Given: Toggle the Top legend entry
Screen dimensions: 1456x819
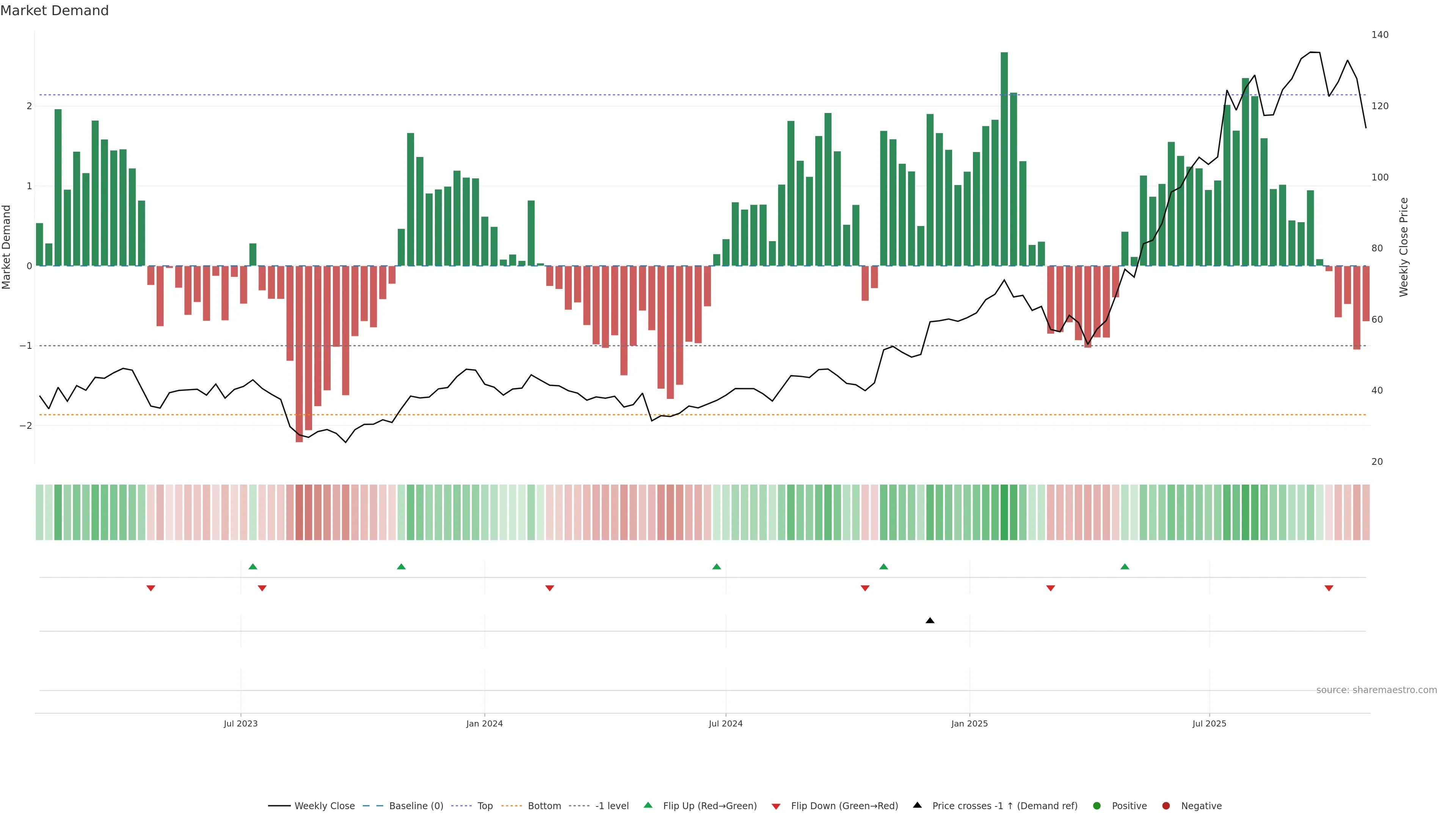Looking at the screenshot, I should pyautogui.click(x=485, y=806).
